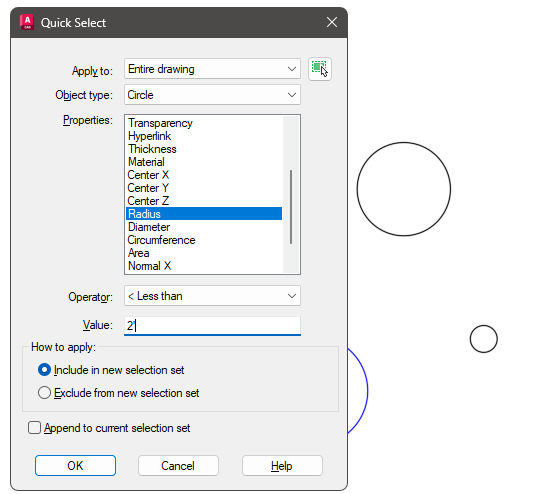Select Include in new selection set
555x494 pixels.
click(44, 370)
